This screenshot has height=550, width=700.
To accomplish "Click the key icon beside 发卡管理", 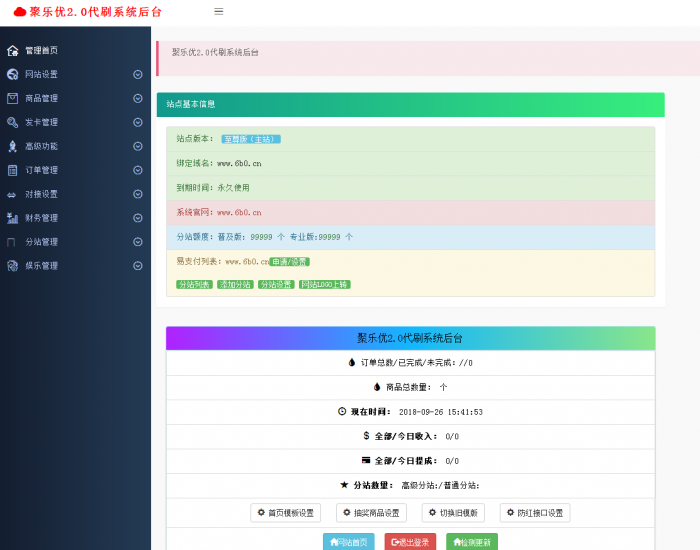I will pyautogui.click(x=13, y=122).
